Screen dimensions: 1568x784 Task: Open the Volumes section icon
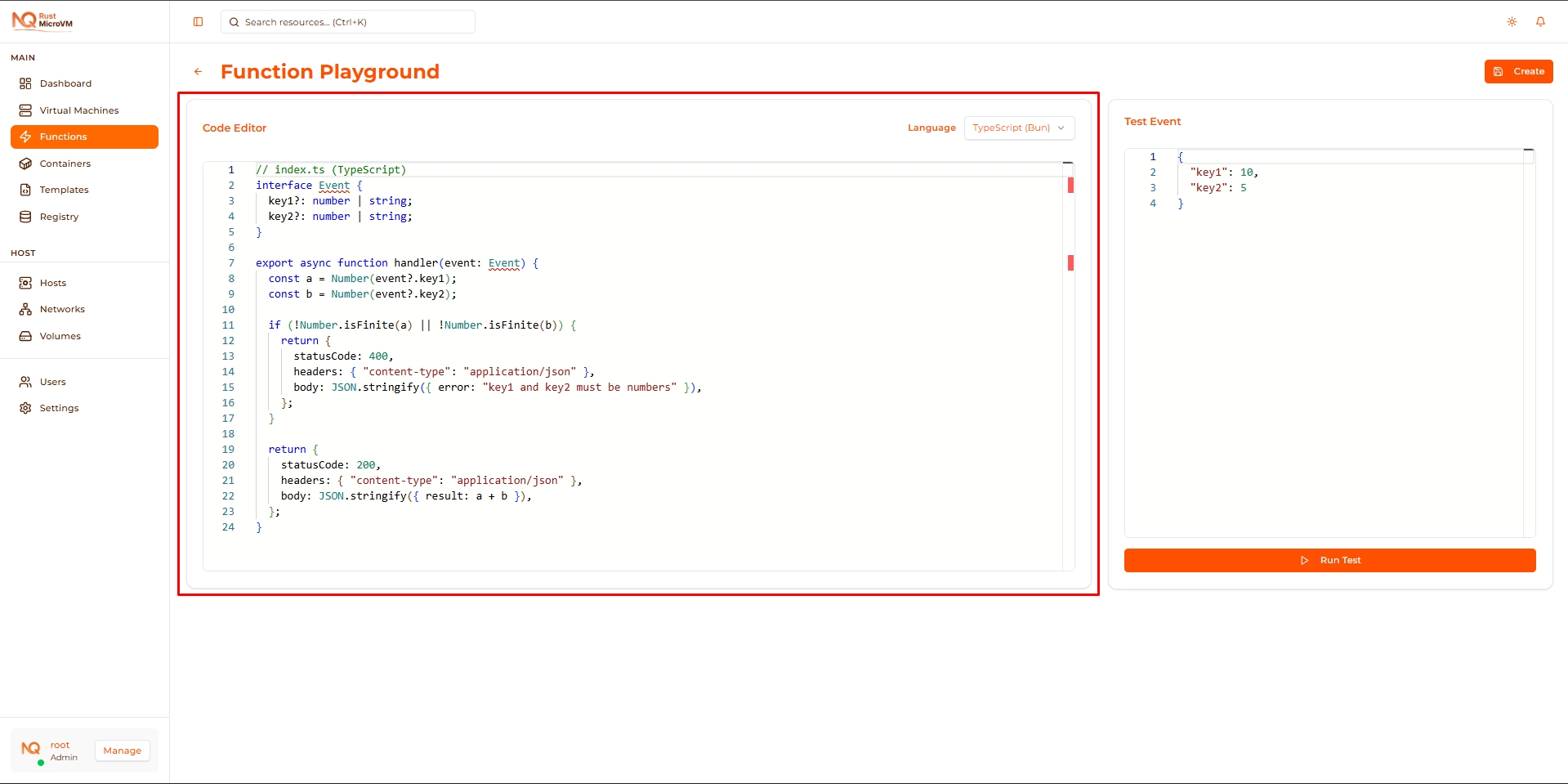pos(26,336)
